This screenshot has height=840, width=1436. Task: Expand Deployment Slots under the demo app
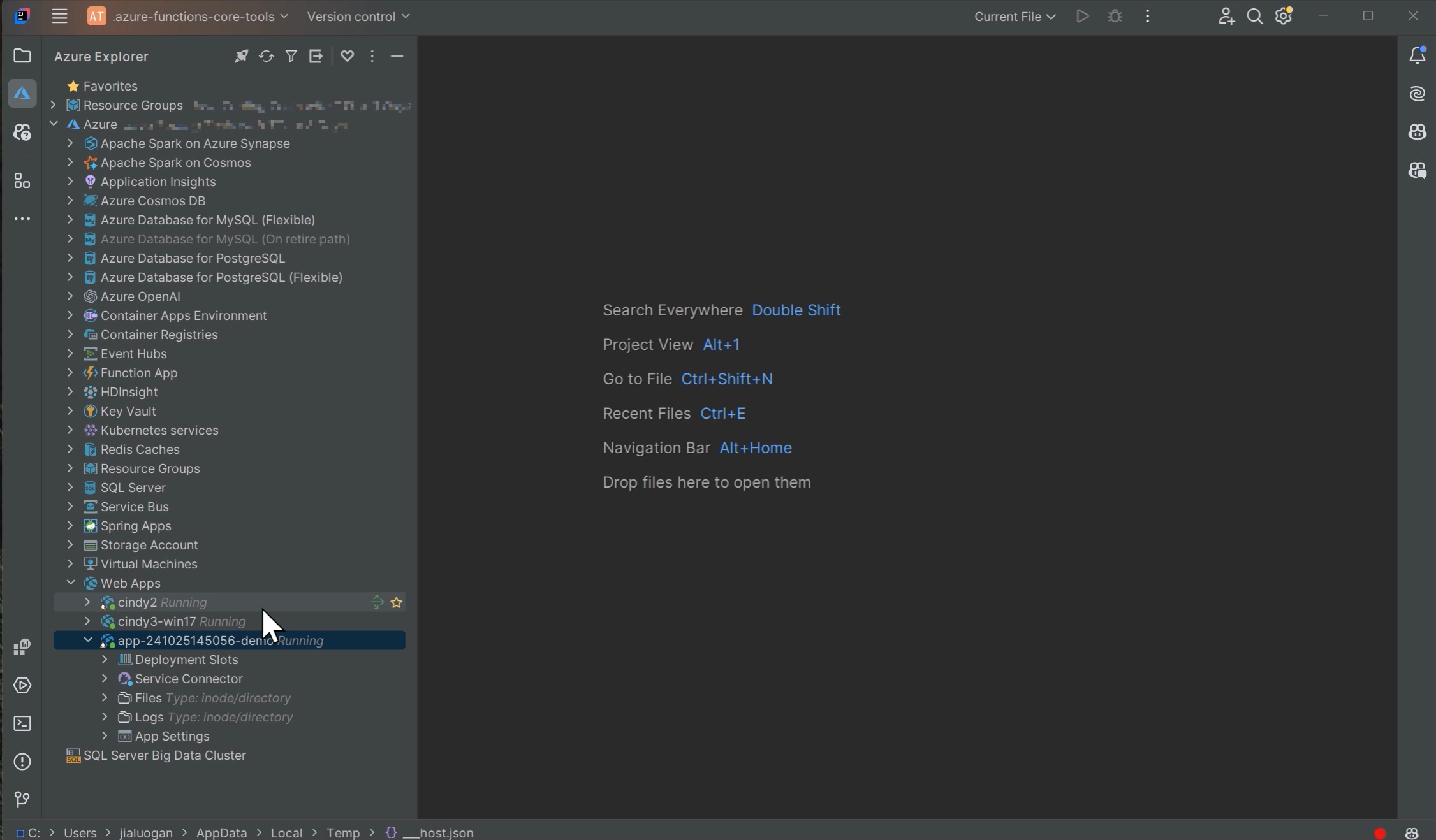(x=105, y=660)
